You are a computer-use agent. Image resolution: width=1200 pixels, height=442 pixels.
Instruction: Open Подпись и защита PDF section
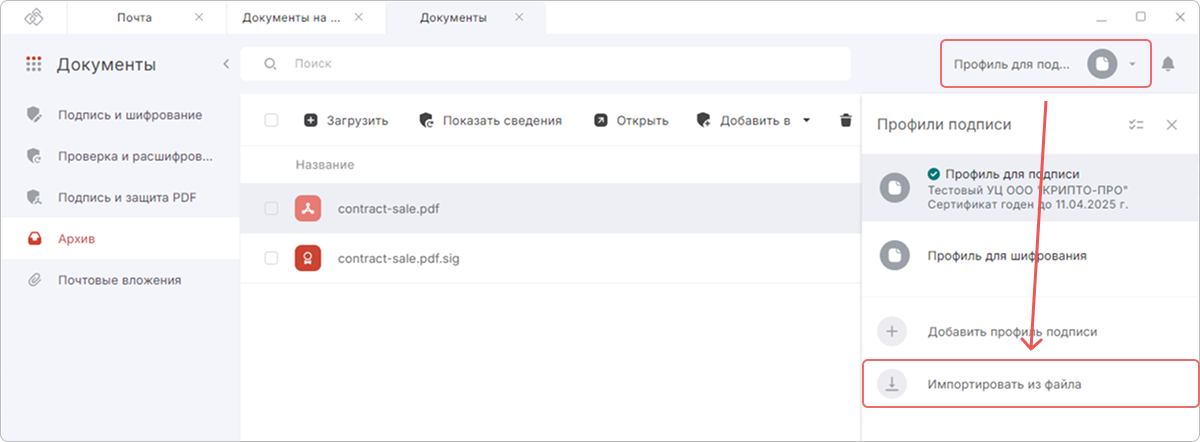point(120,197)
